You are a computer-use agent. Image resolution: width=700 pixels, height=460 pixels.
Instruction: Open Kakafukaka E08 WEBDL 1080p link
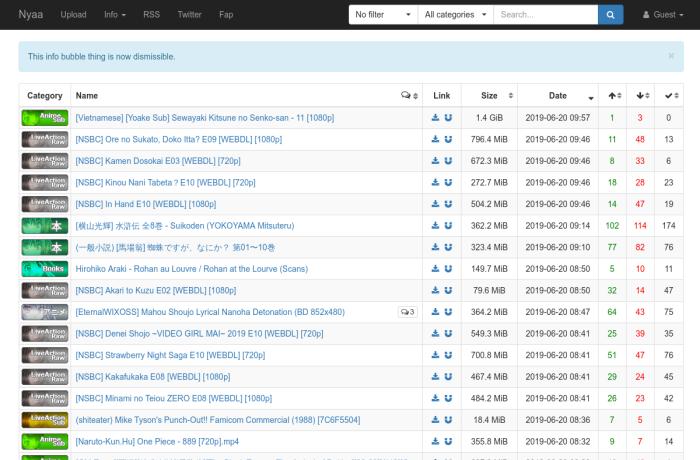coord(153,376)
